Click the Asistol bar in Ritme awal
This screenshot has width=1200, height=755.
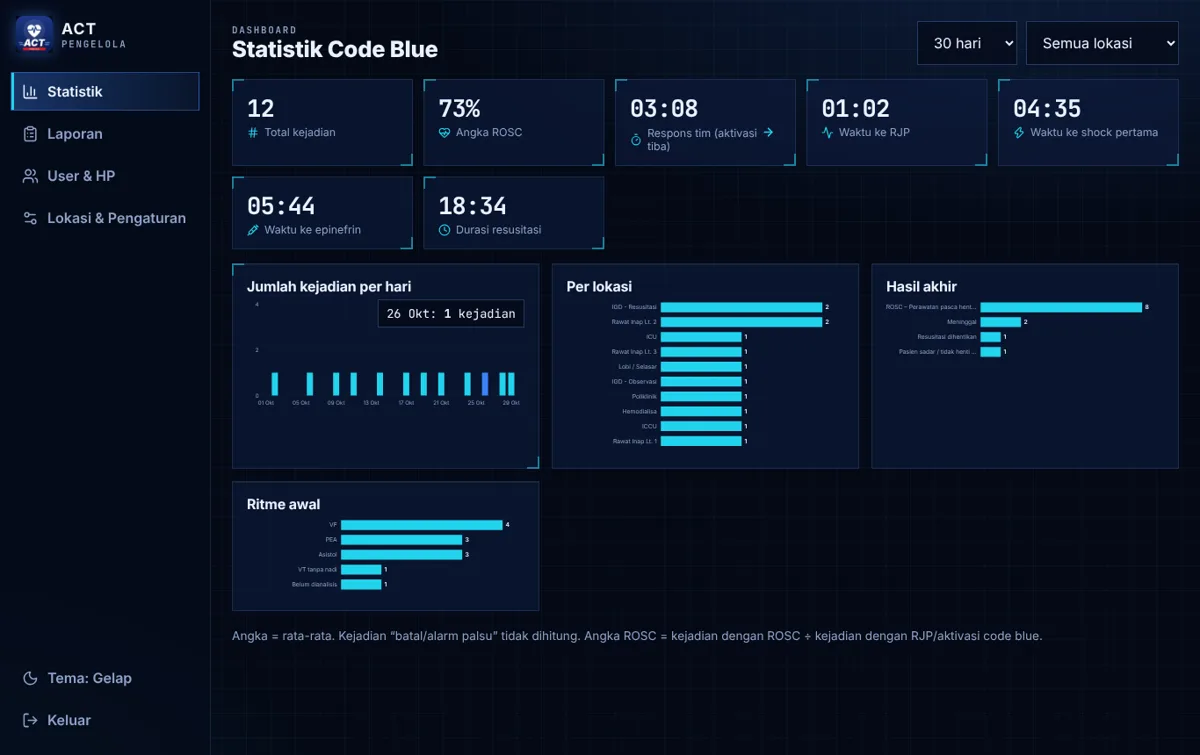pos(402,554)
